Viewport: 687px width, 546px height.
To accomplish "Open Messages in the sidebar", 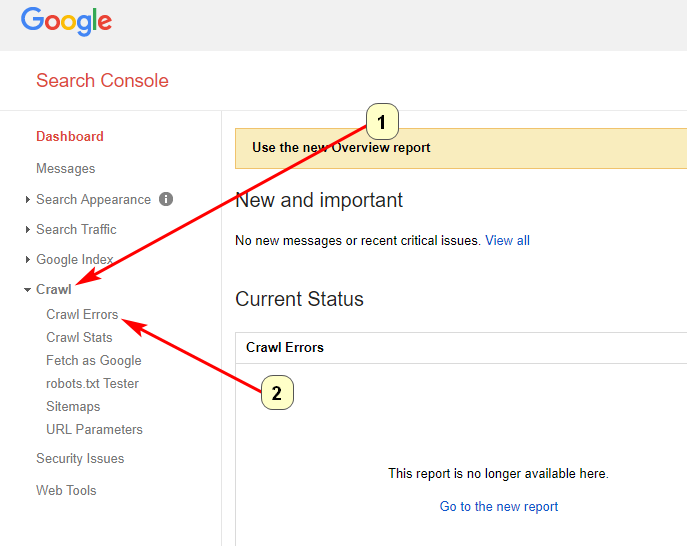I will tap(65, 169).
